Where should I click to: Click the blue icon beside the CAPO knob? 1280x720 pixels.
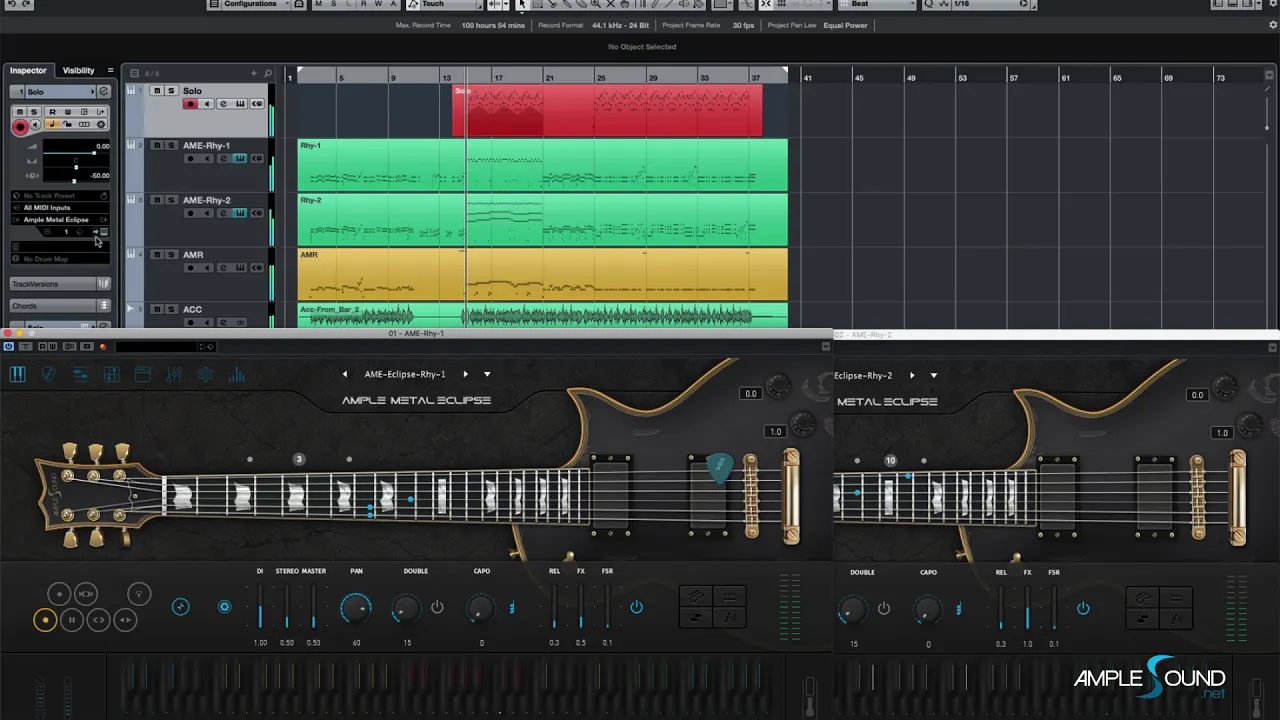[x=512, y=608]
